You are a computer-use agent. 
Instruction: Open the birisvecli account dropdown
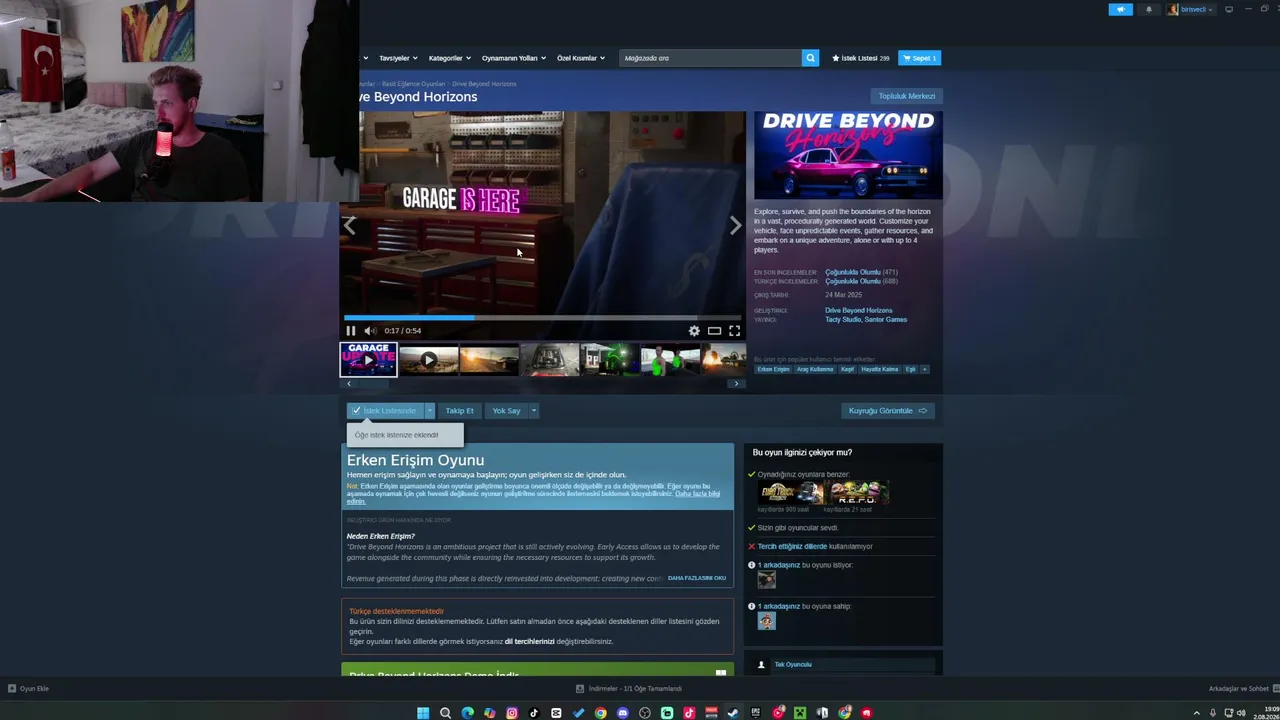click(1191, 10)
